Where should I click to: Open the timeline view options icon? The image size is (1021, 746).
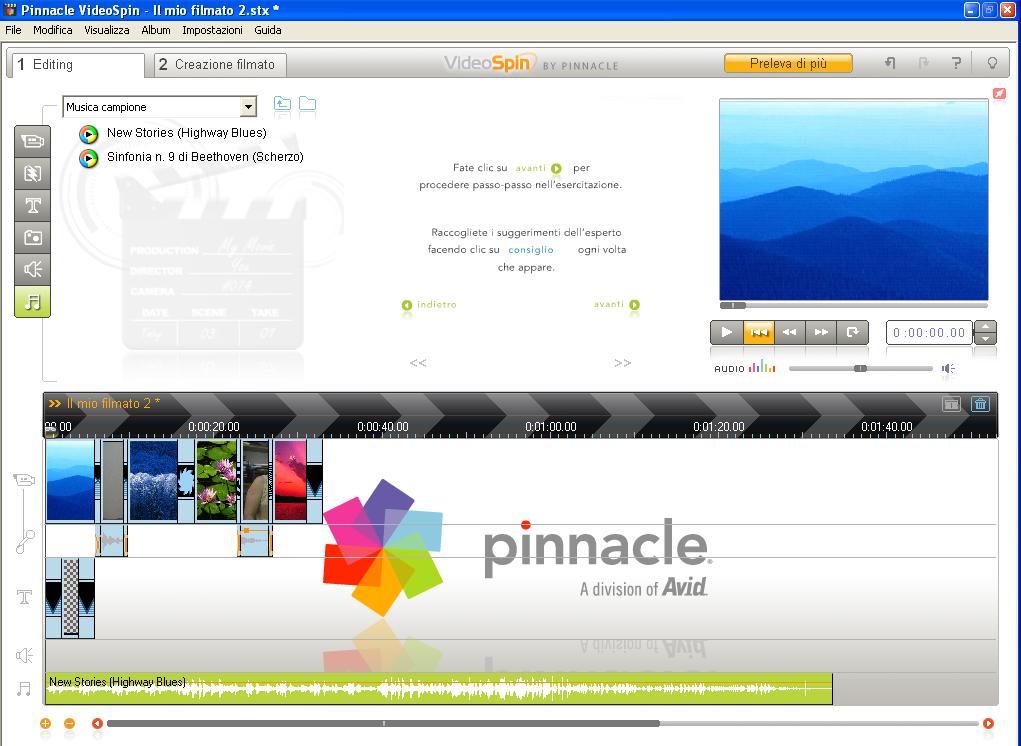click(951, 404)
